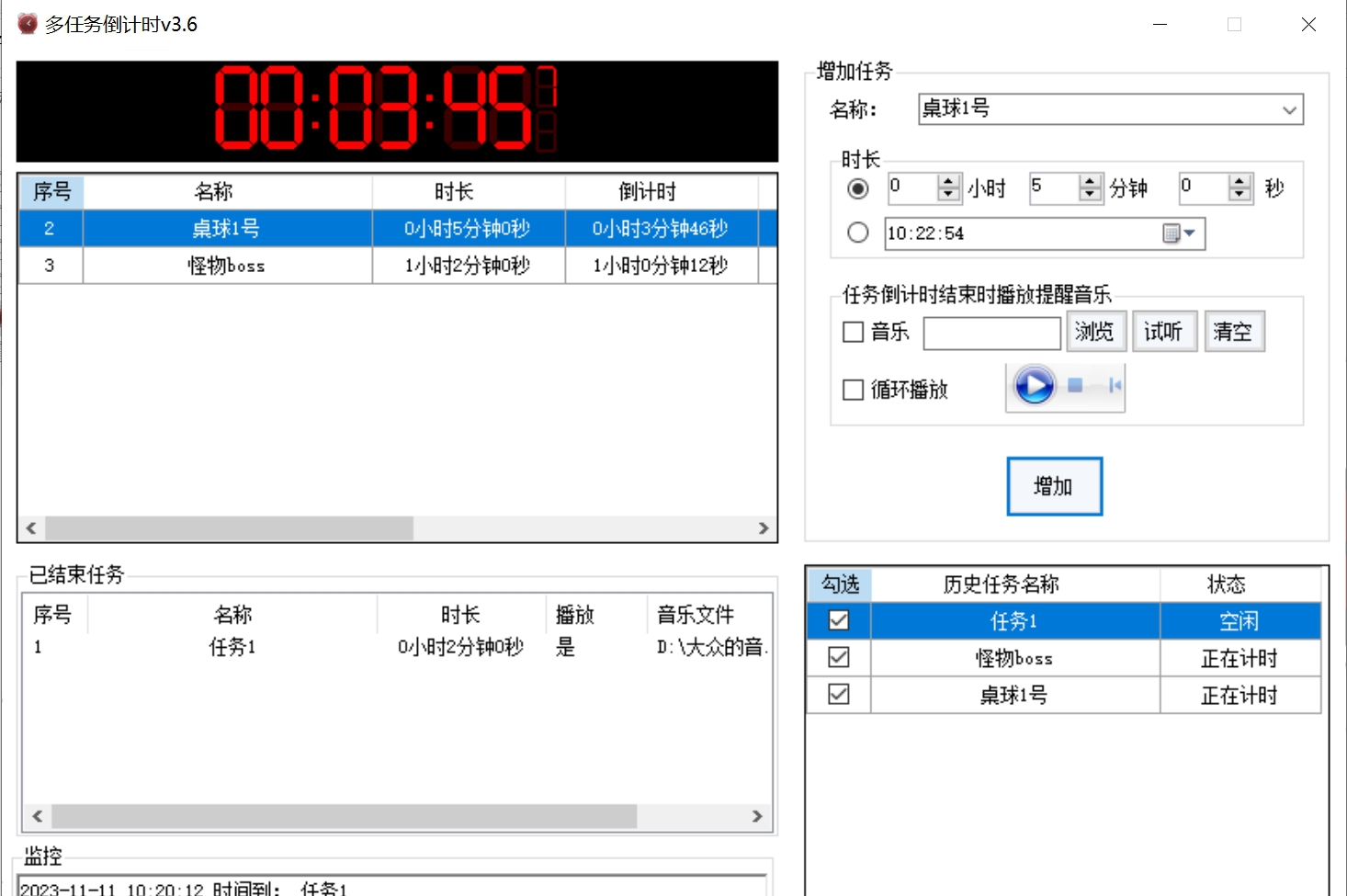This screenshot has width=1347, height=896.
Task: Select the 桌球1号 row in active tasks
Action: click(x=398, y=229)
